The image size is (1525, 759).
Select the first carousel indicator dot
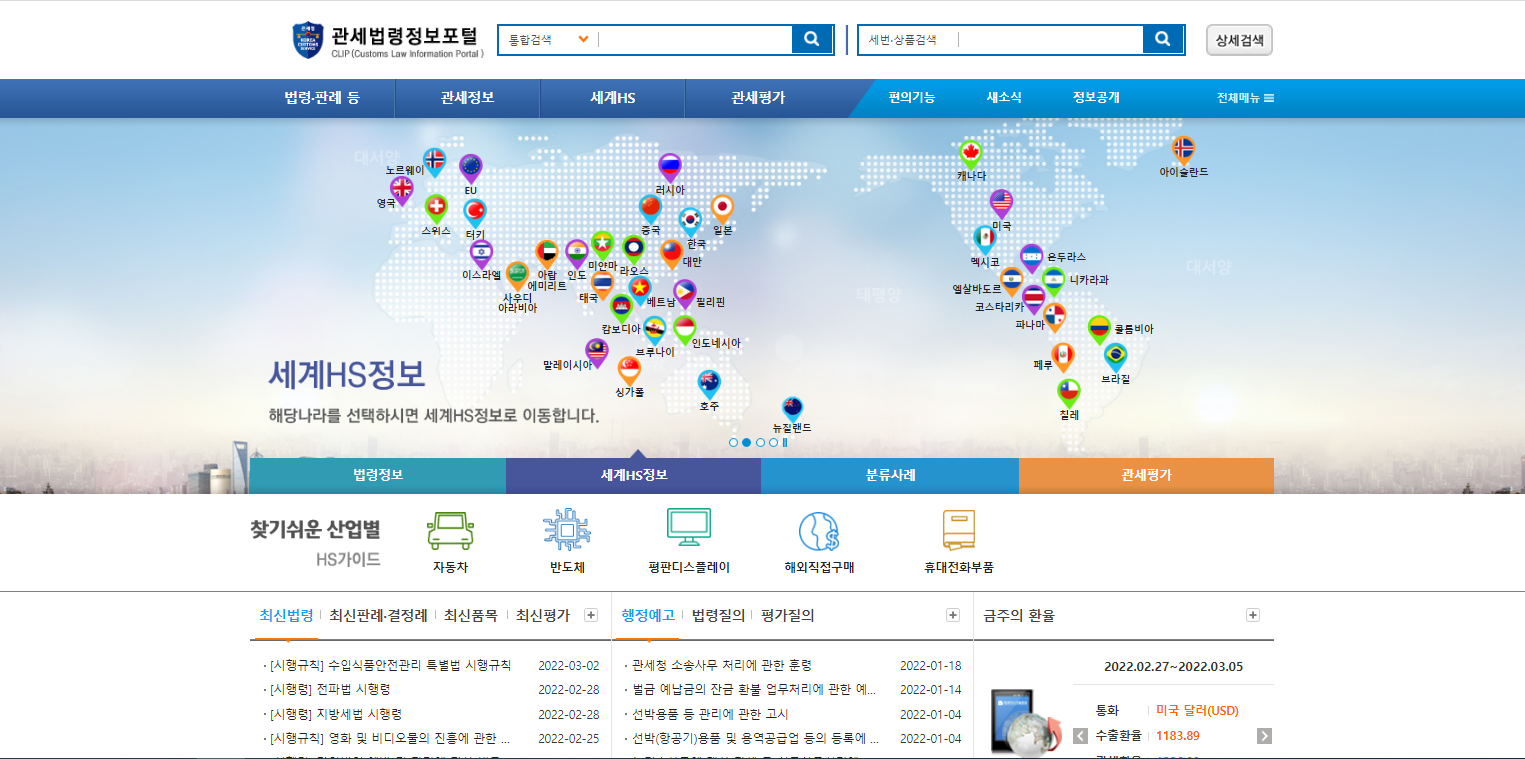pyautogui.click(x=733, y=442)
